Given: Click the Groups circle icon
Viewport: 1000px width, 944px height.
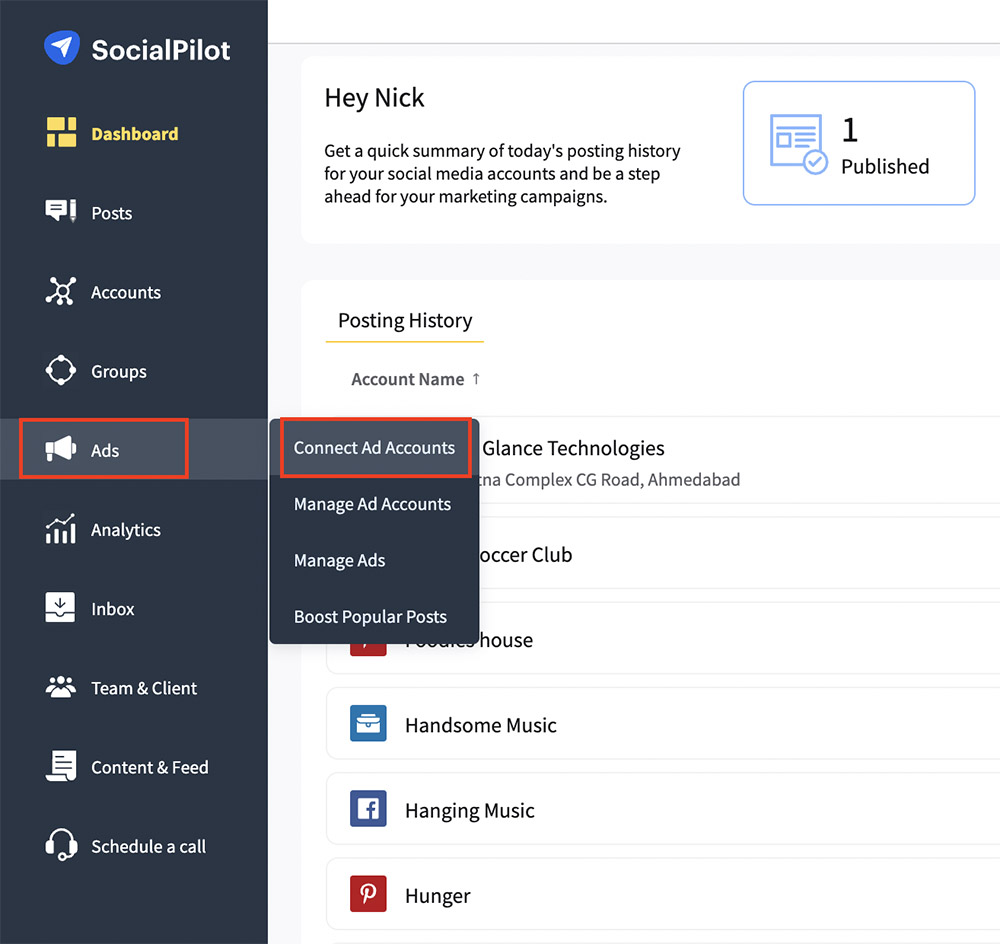Looking at the screenshot, I should pyautogui.click(x=61, y=370).
